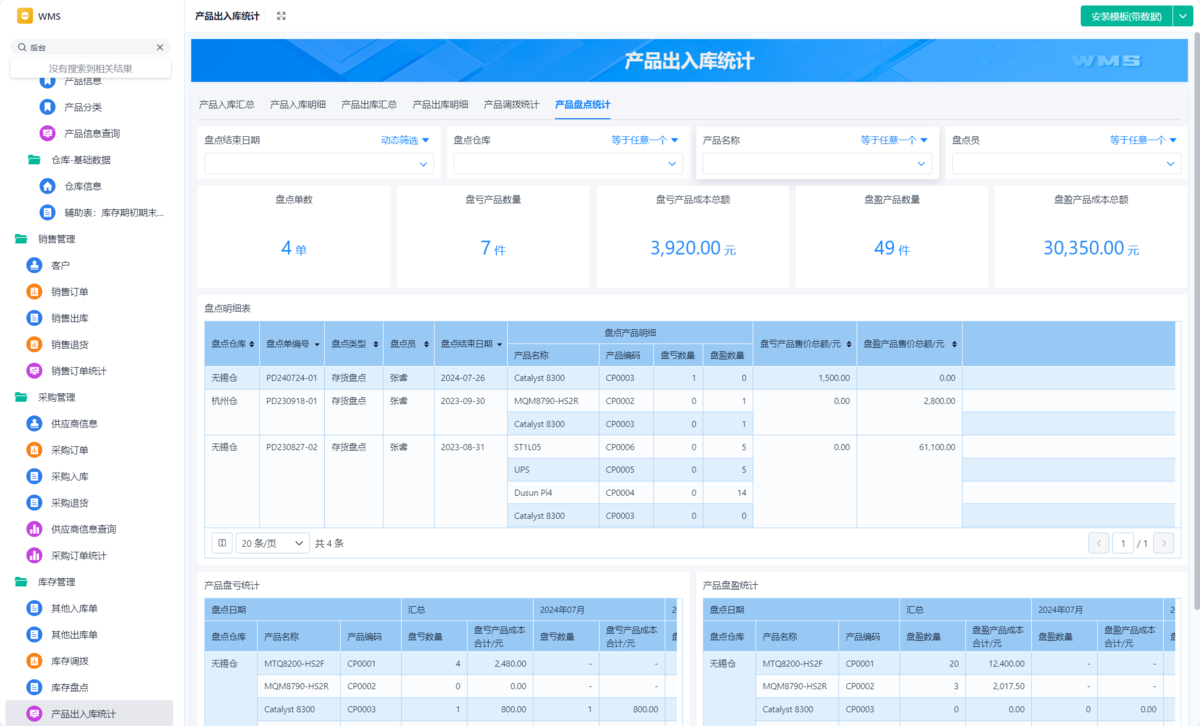Viewport: 1200px width, 726px height.
Task: Open the 盘点仓库 selection dropdown
Action: coord(568,164)
